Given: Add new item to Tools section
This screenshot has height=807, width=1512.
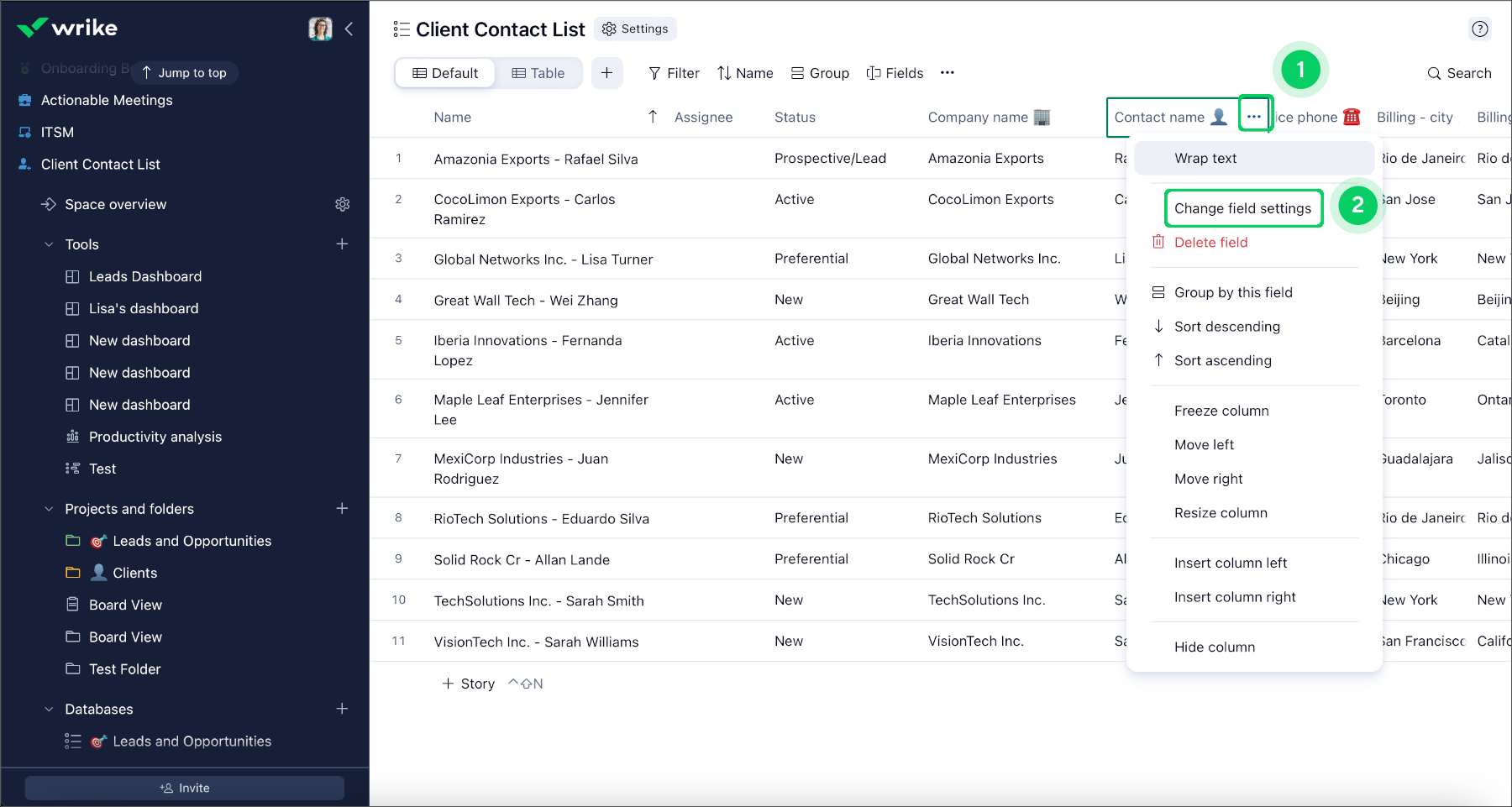Looking at the screenshot, I should coord(342,244).
